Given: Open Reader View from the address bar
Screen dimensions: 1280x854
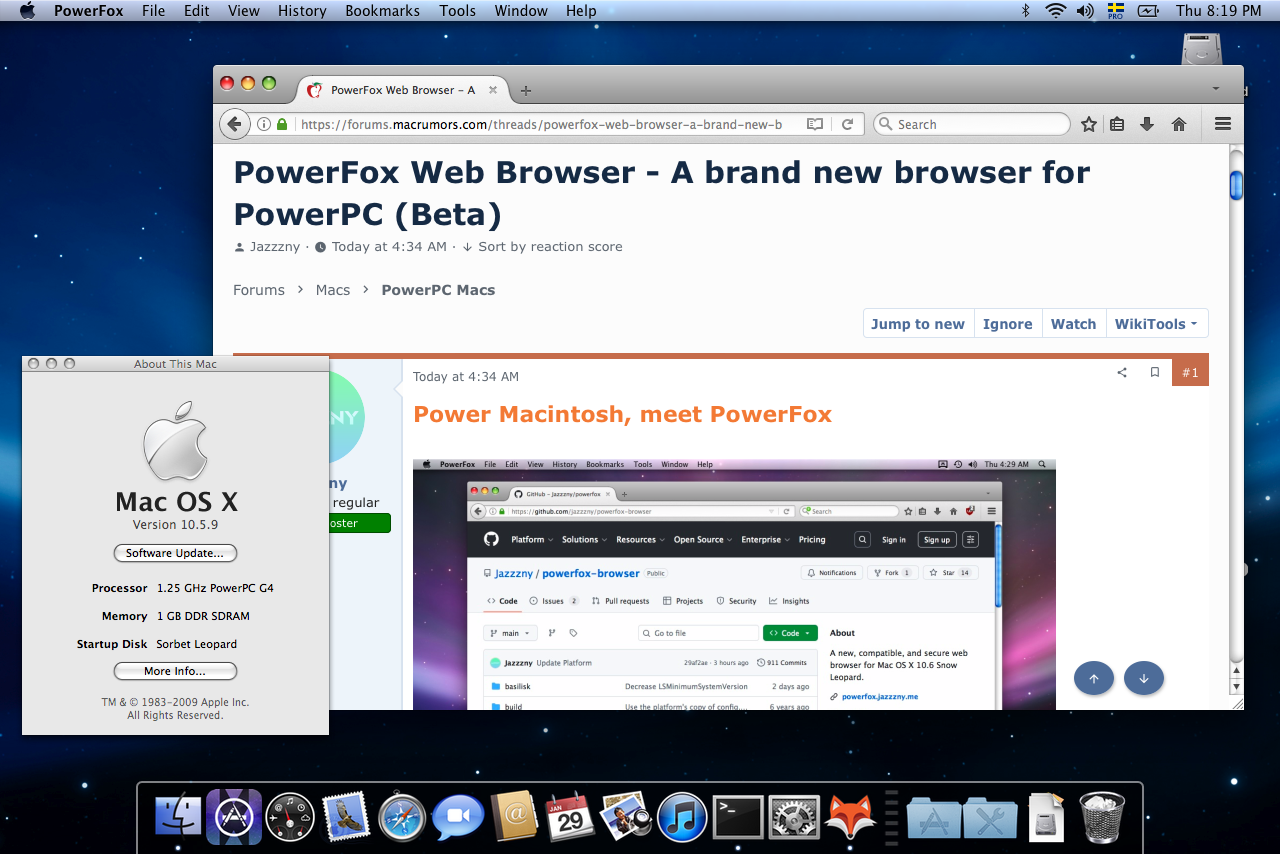Looking at the screenshot, I should [815, 124].
